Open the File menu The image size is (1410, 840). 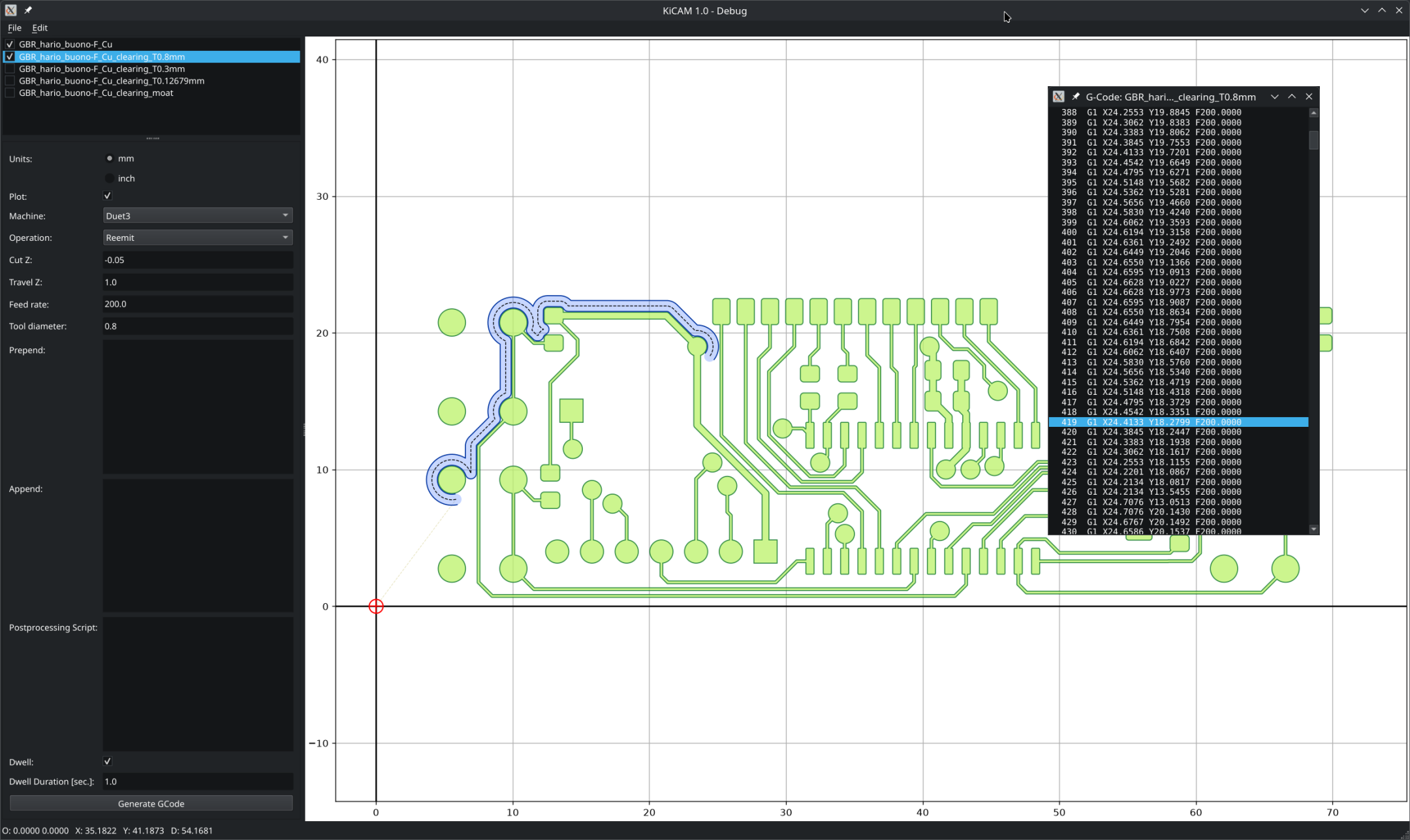click(14, 28)
